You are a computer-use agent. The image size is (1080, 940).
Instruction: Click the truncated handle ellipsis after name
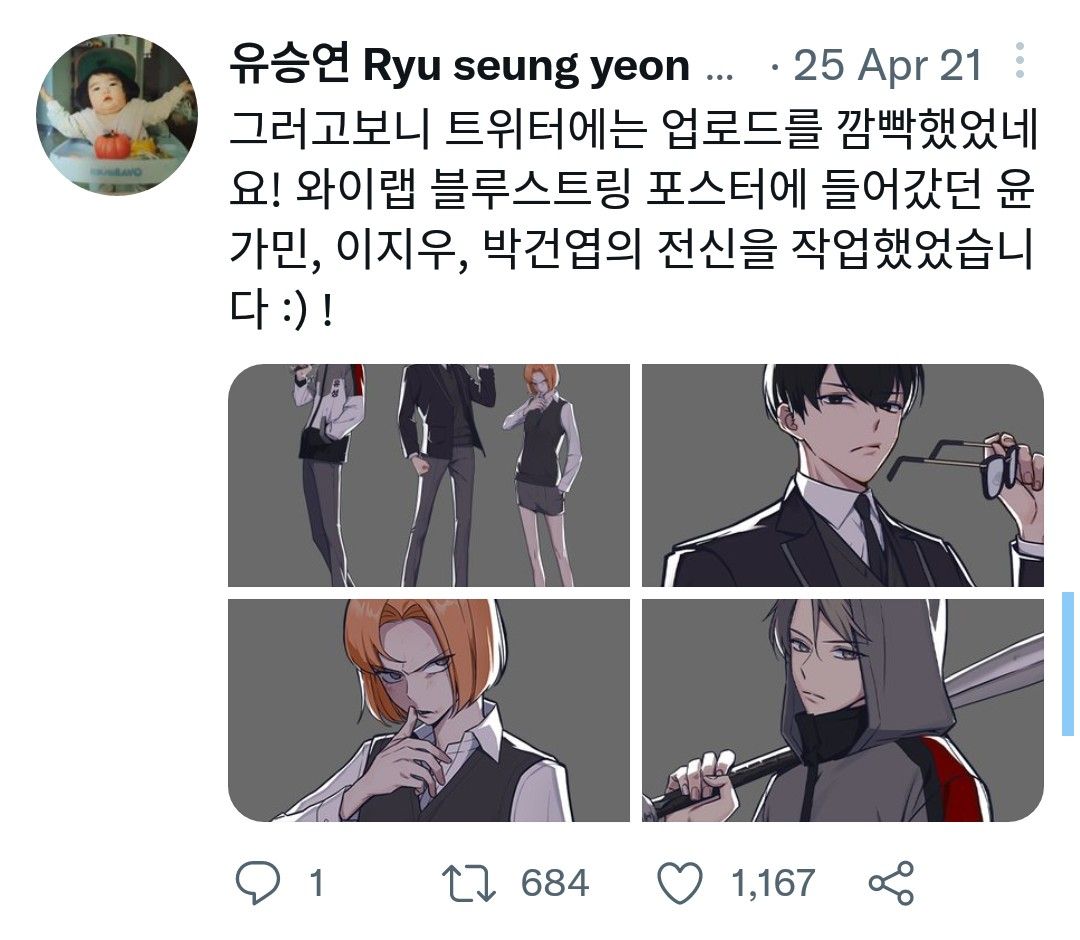(720, 74)
